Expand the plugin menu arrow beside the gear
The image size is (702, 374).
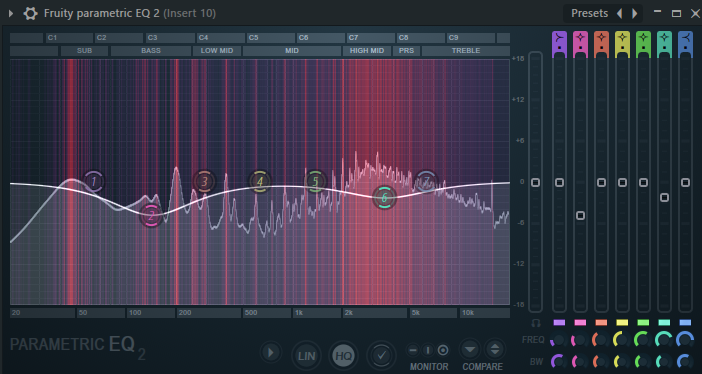11,13
